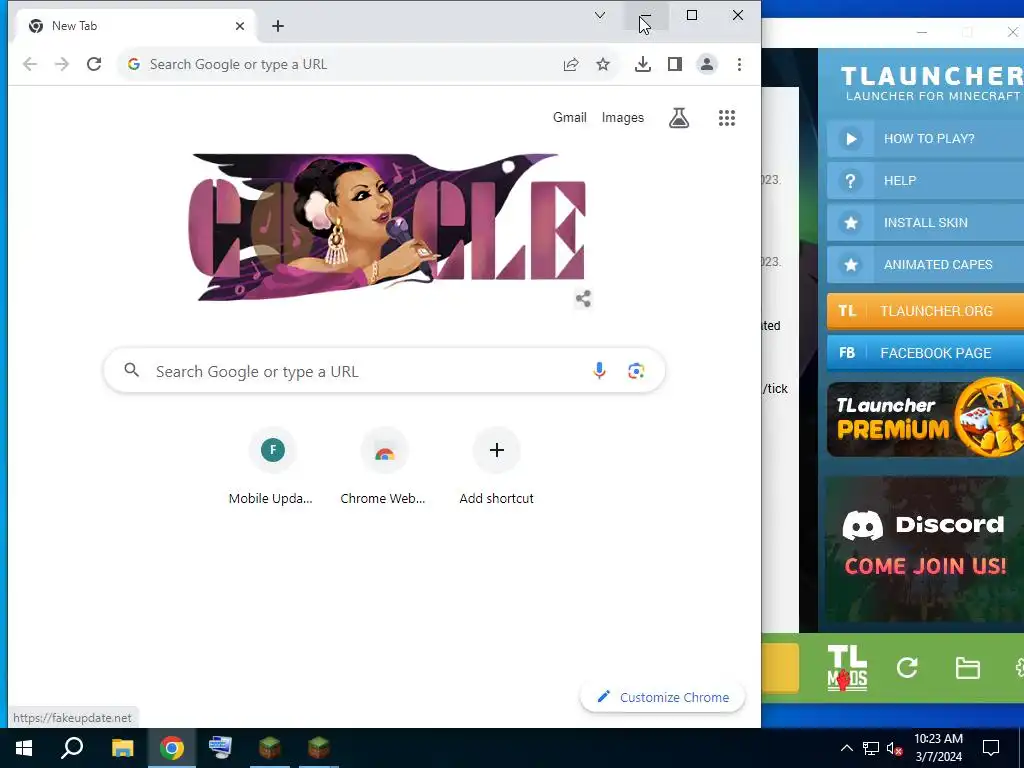Reload the page in Chrome
This screenshot has width=1024, height=768.
pyautogui.click(x=94, y=64)
